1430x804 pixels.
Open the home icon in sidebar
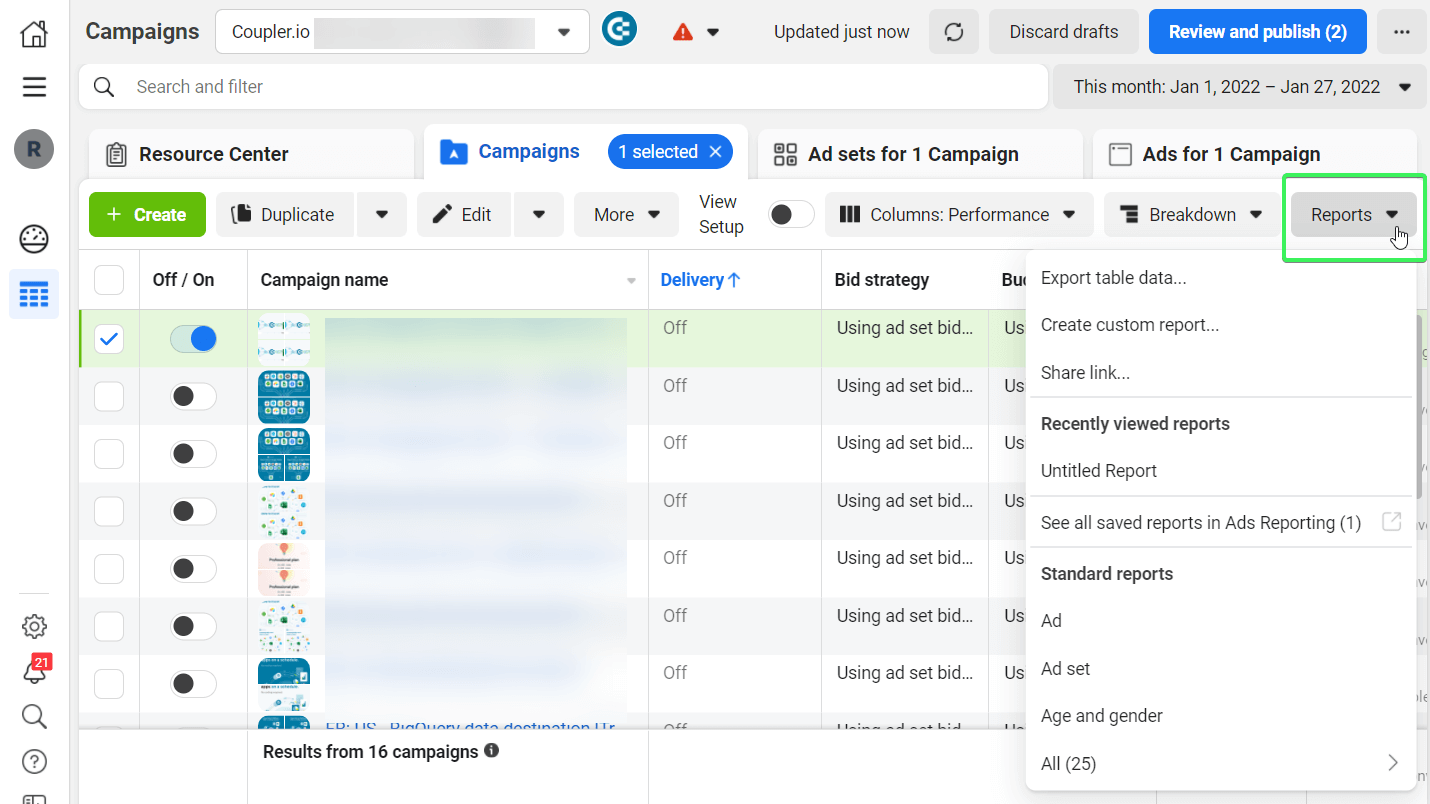34,34
